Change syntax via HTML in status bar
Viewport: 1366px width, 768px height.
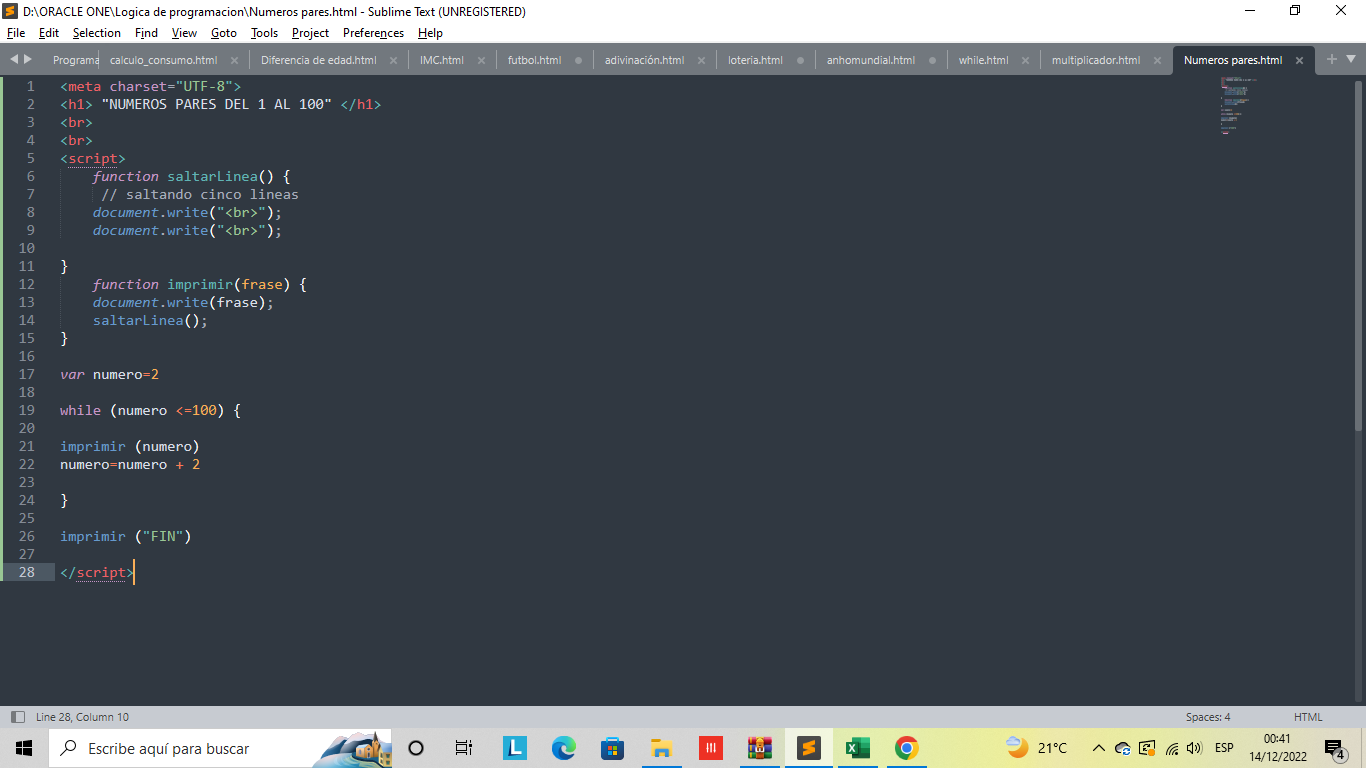(x=1308, y=717)
